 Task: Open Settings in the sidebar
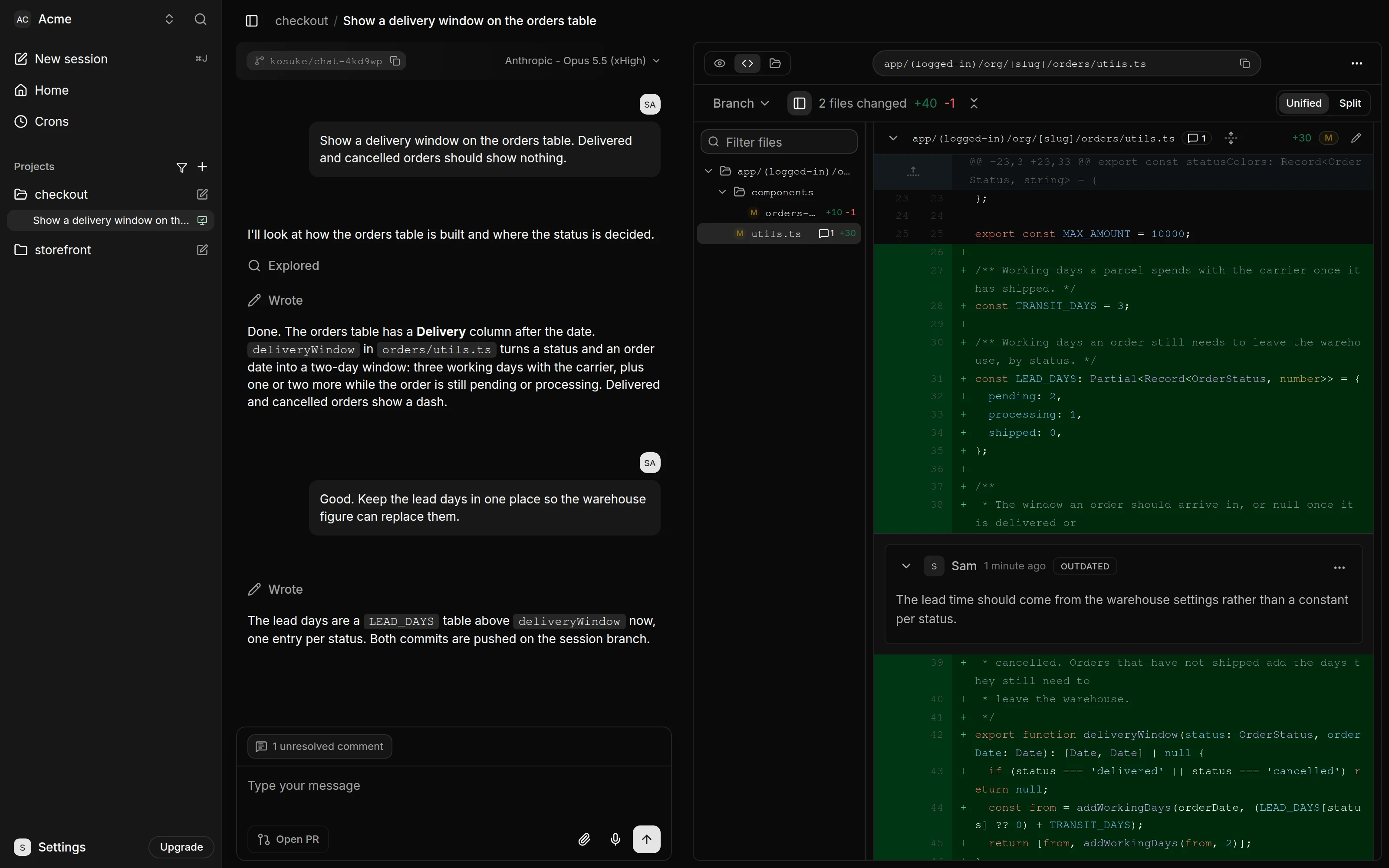[50, 847]
